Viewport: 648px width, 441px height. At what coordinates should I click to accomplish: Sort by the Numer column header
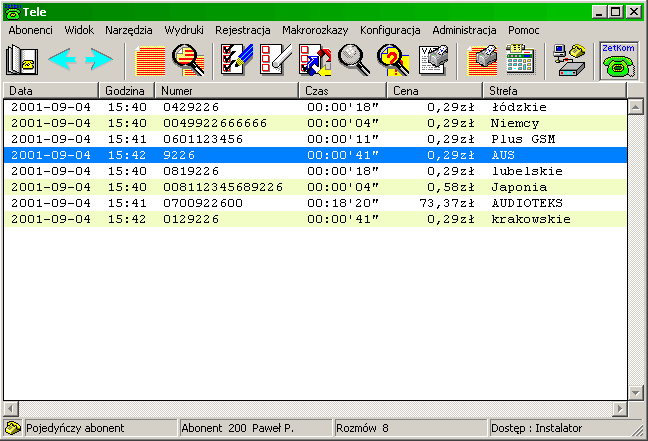point(226,91)
